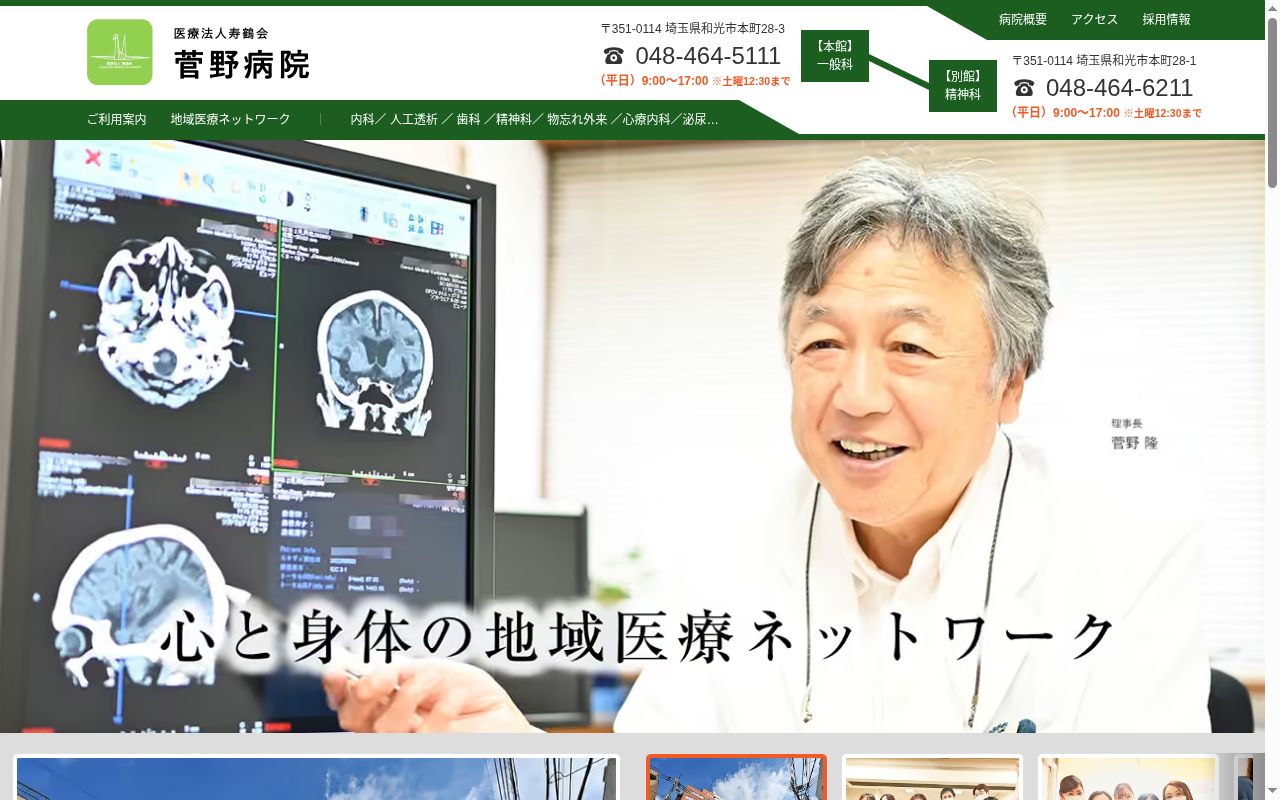The width and height of the screenshot is (1280, 800).
Task: Select 地域医療ネットワーク in the navigation bar
Action: tap(230, 119)
